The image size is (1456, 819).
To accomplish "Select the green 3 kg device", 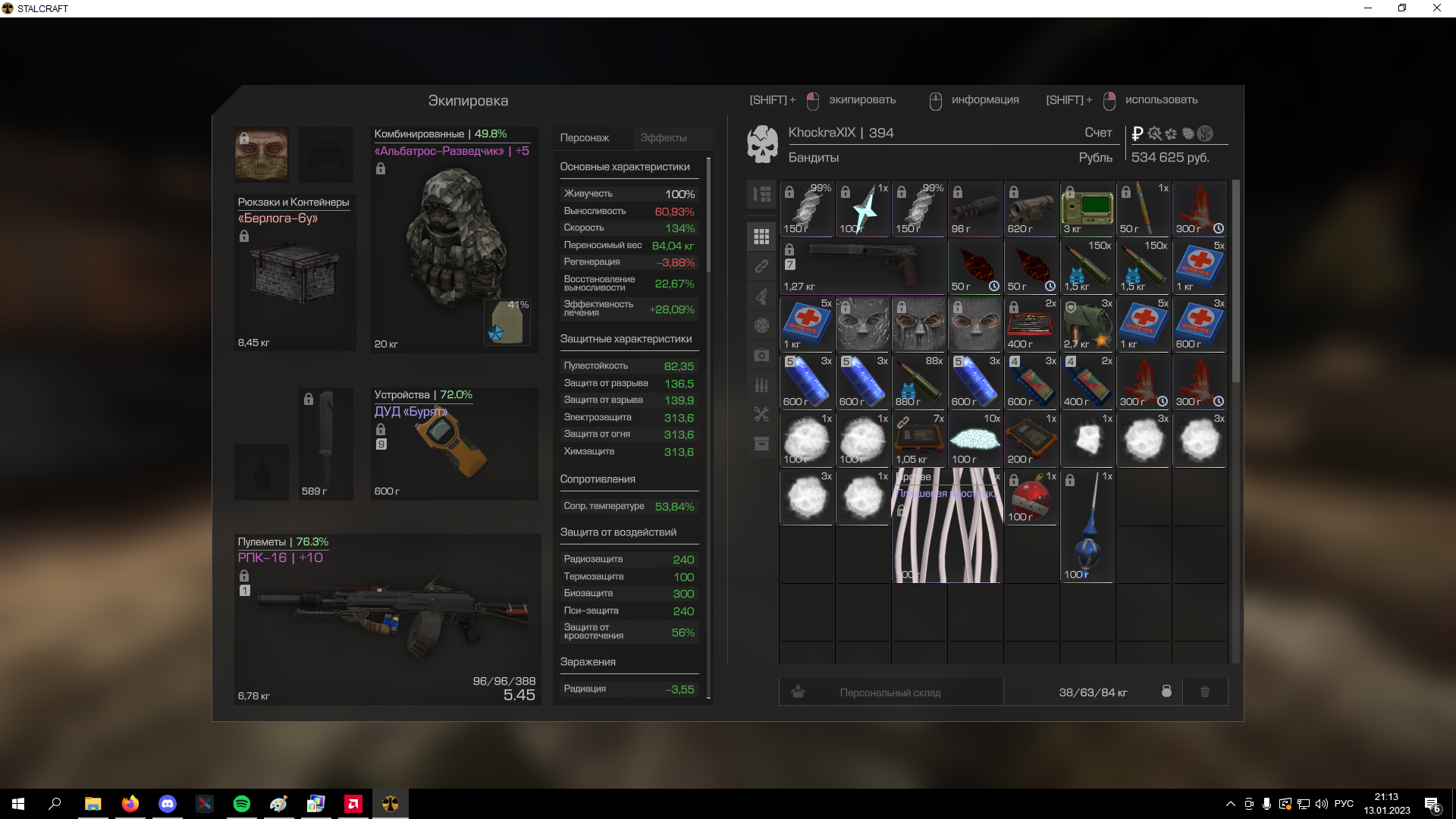I will 1087,209.
